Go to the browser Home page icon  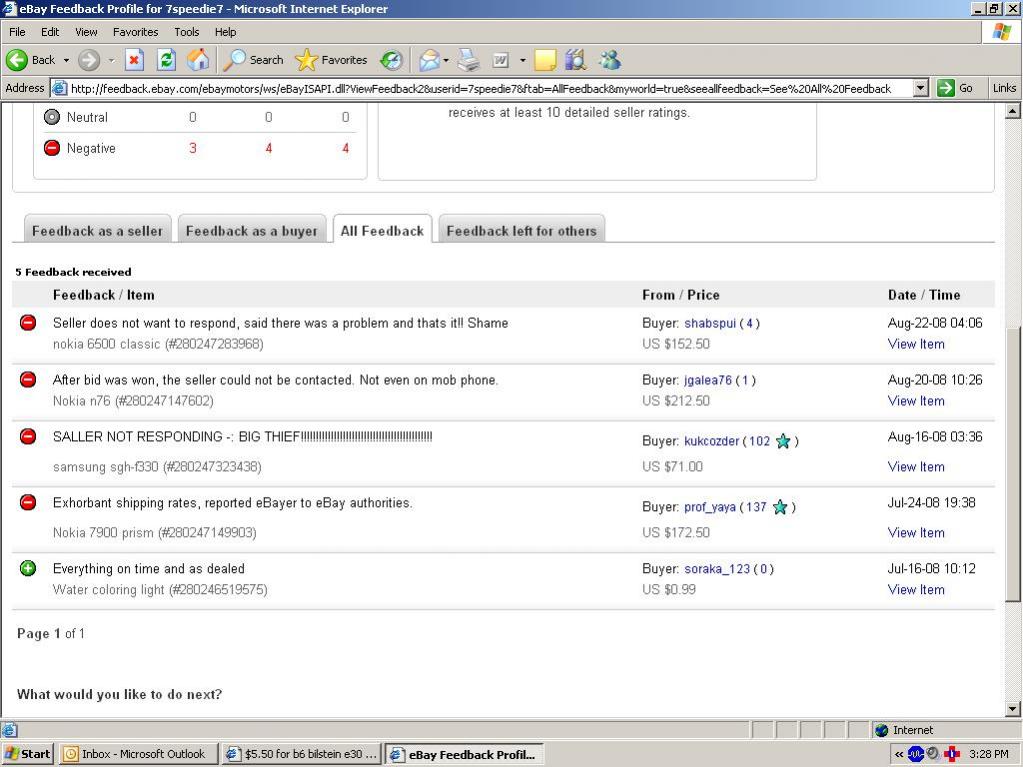pyautogui.click(x=198, y=60)
